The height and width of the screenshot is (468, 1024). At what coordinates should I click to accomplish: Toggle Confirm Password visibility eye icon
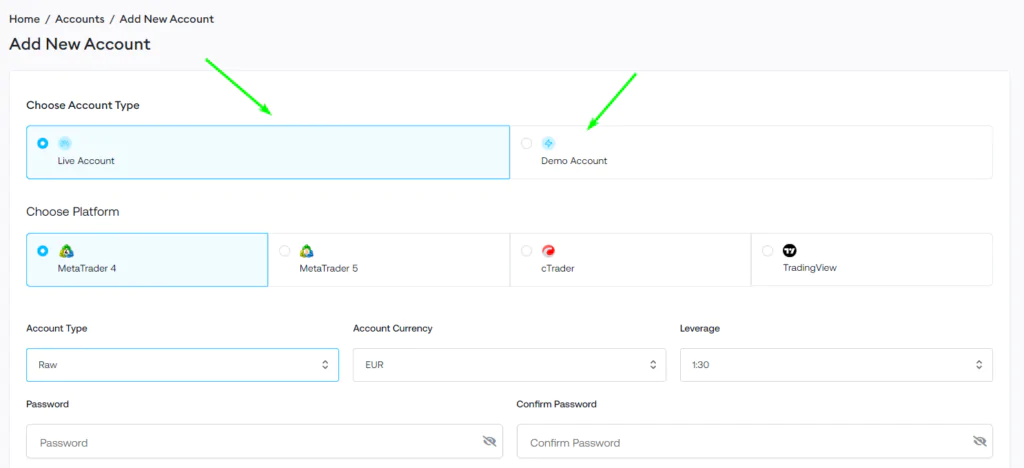[x=979, y=441]
